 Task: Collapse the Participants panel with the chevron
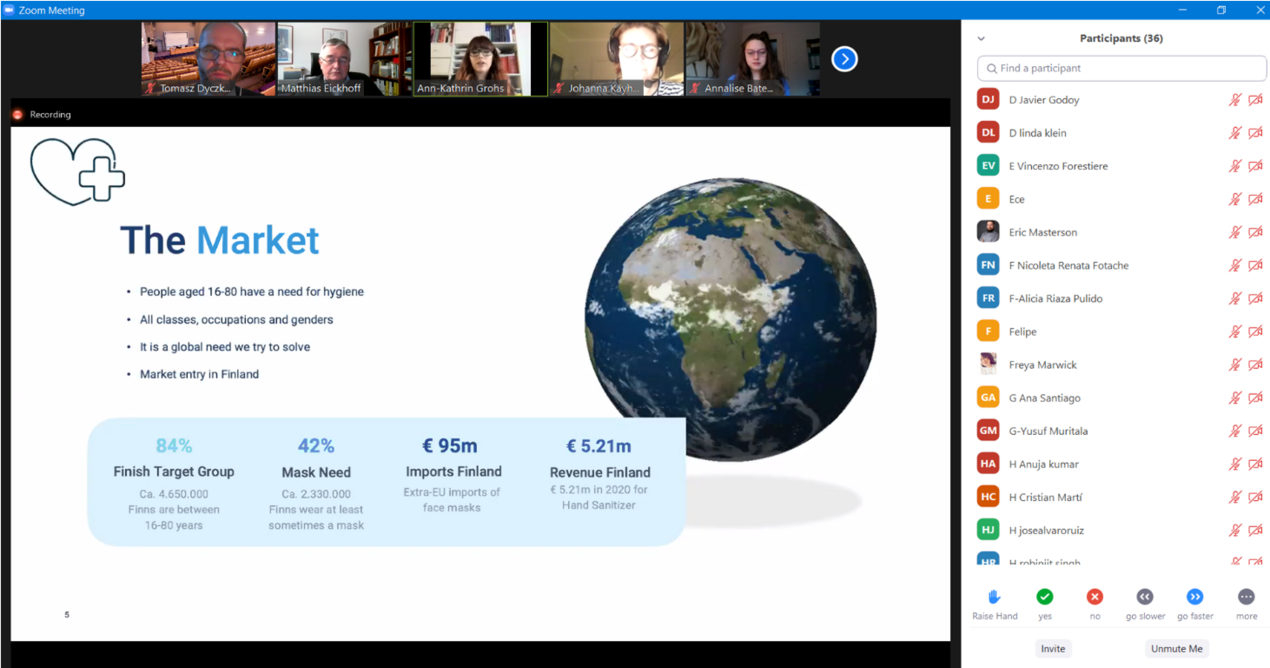981,39
